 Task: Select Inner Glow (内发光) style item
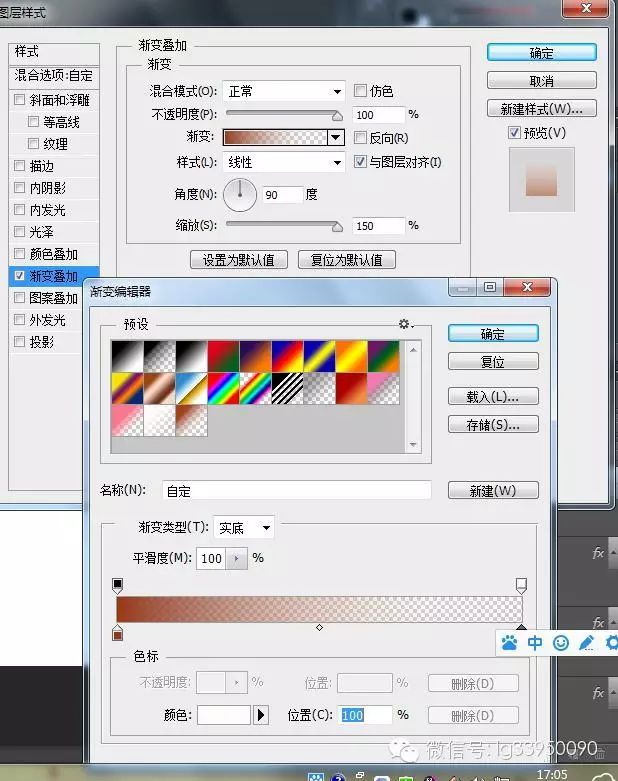pyautogui.click(x=47, y=210)
